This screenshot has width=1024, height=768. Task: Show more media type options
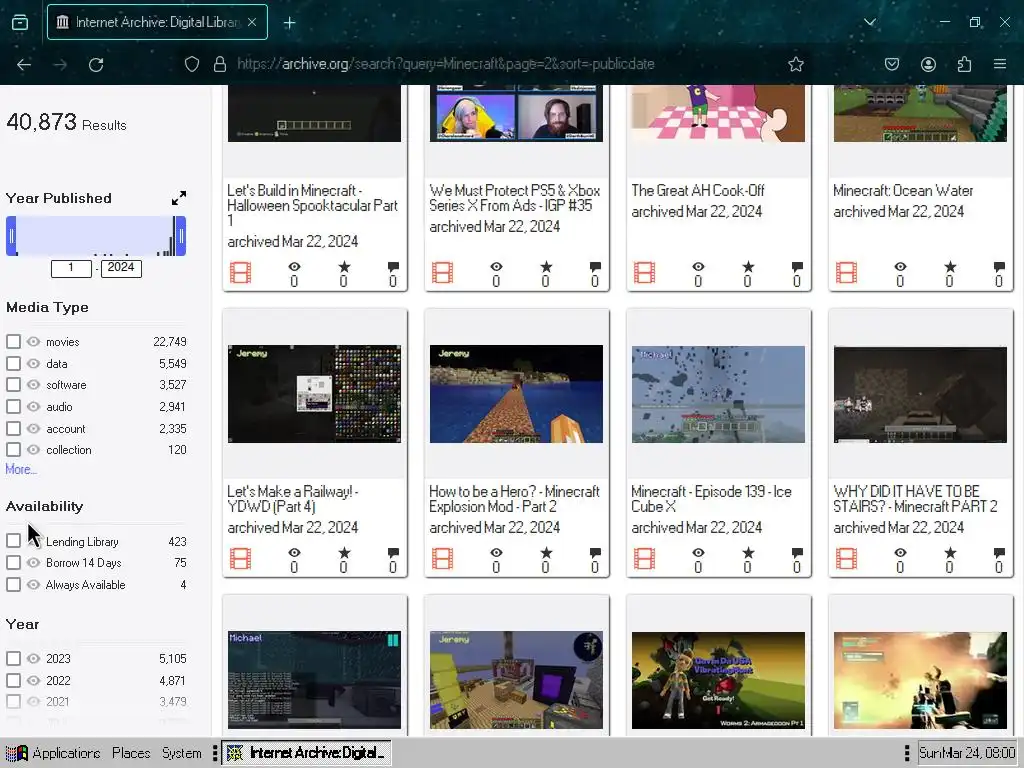point(21,469)
